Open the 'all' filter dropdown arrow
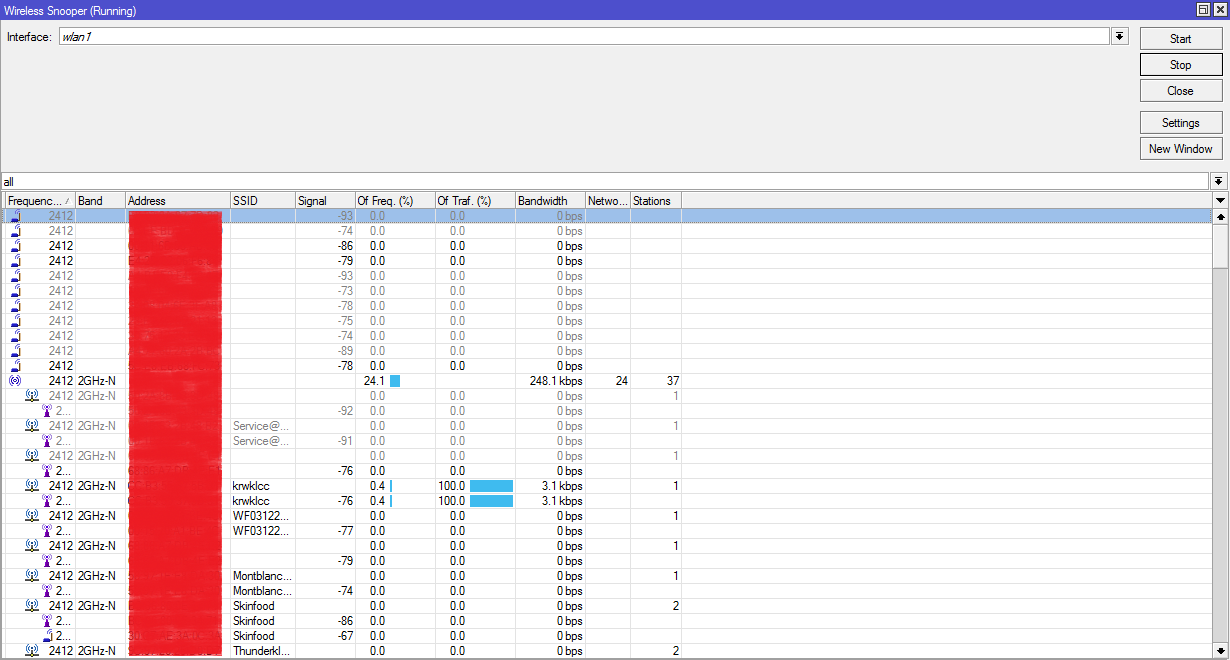This screenshot has height=660, width=1230. point(1219,181)
